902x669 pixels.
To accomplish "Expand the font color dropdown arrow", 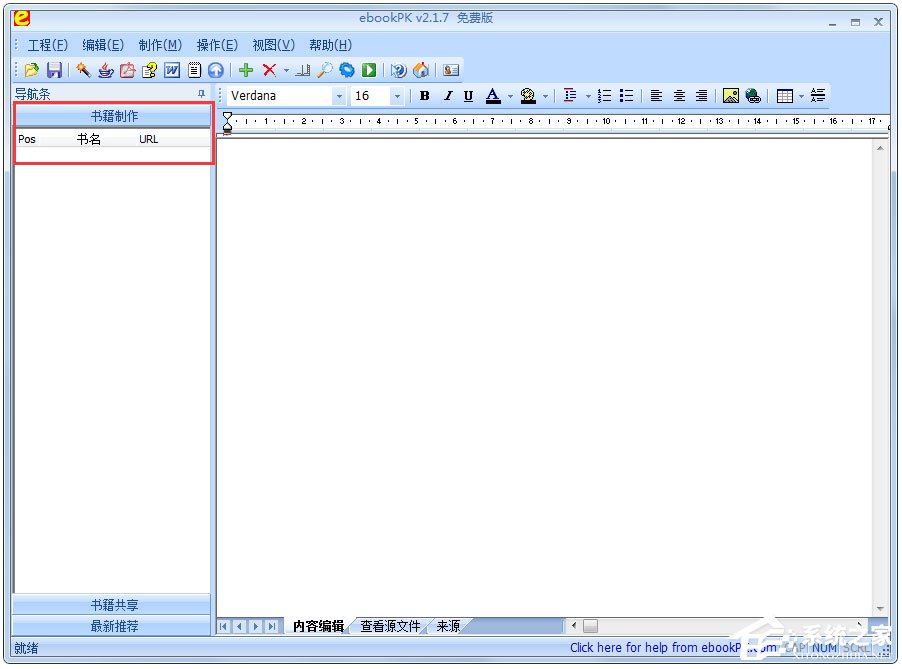I will (510, 96).
